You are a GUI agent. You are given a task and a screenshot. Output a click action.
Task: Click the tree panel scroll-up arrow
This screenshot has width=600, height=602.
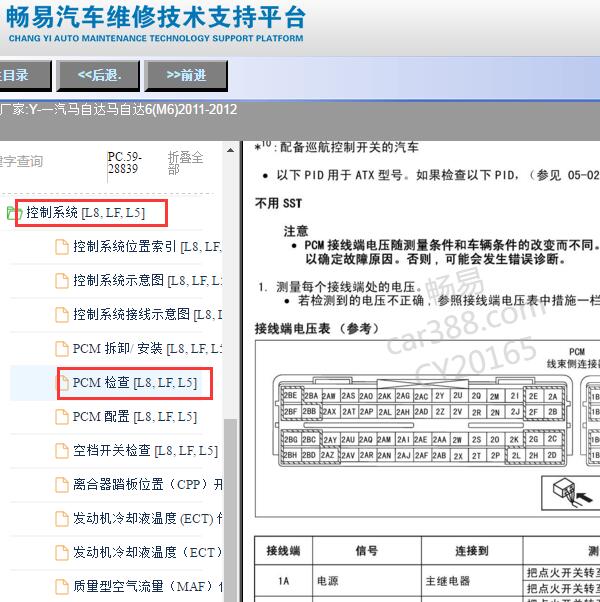[230, 150]
